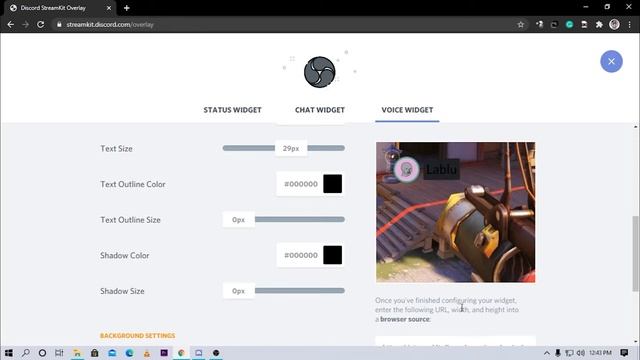
Task: Open the Grammarly extension icon
Action: click(x=569, y=24)
